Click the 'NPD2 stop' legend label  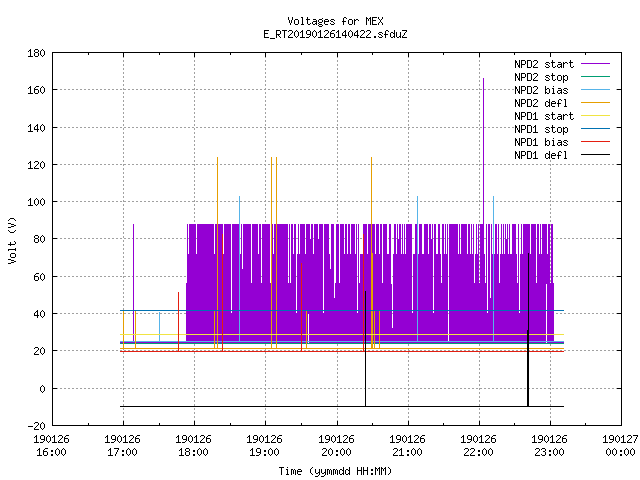pyautogui.click(x=541, y=77)
